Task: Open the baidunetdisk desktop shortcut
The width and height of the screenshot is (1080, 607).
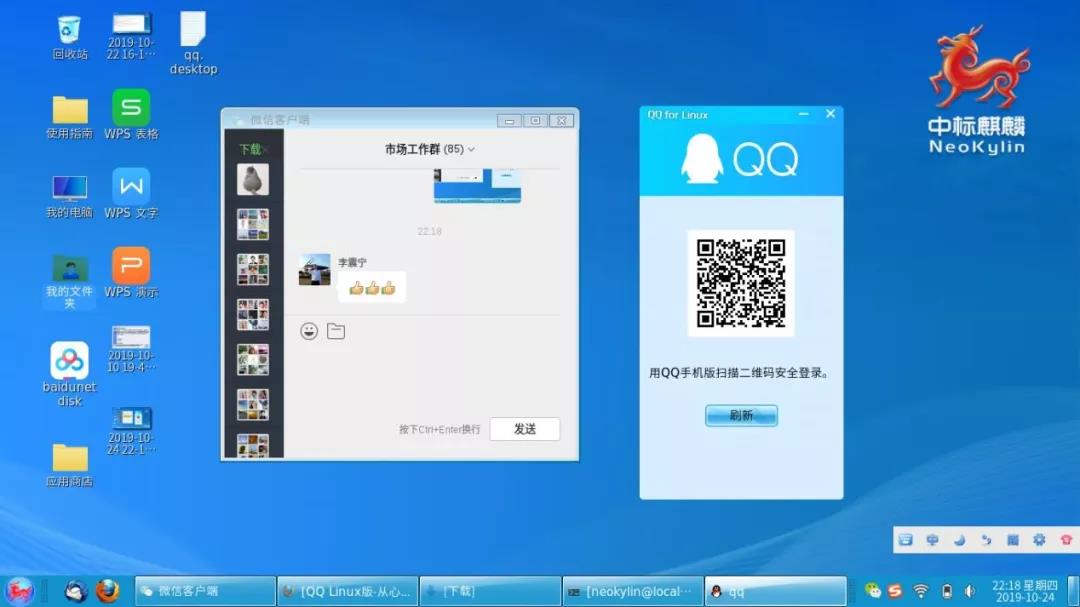Action: pos(70,374)
